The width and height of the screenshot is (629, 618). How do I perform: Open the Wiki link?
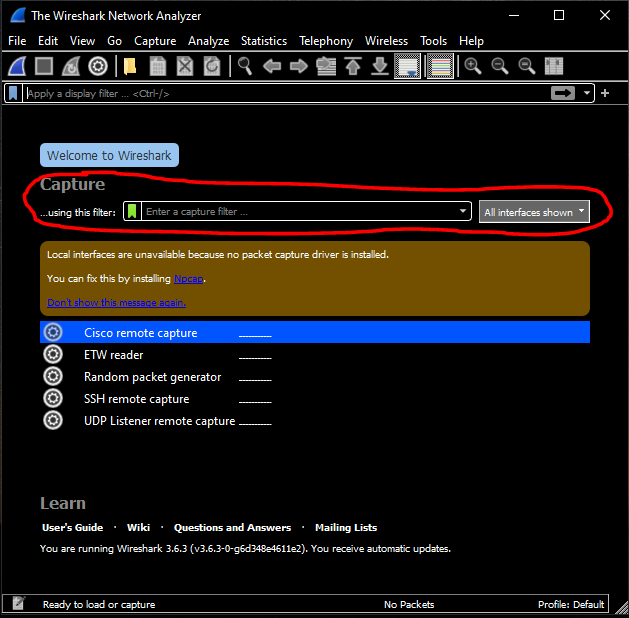tap(138, 527)
